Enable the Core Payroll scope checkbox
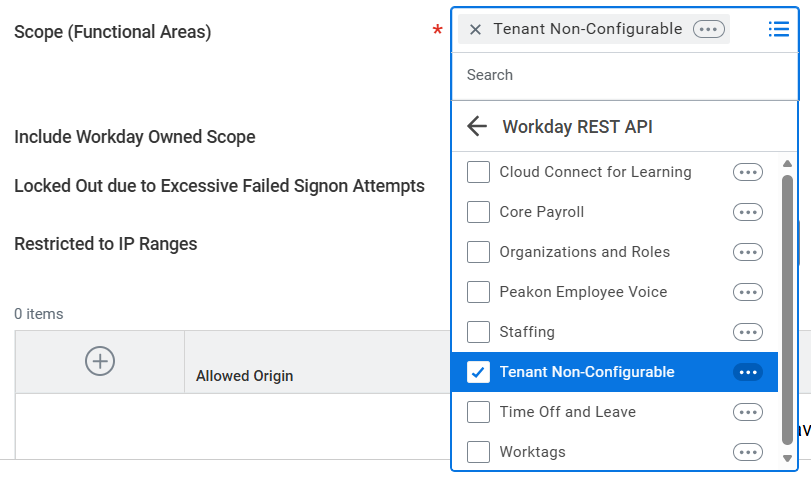This screenshot has height=479, width=811. (479, 212)
